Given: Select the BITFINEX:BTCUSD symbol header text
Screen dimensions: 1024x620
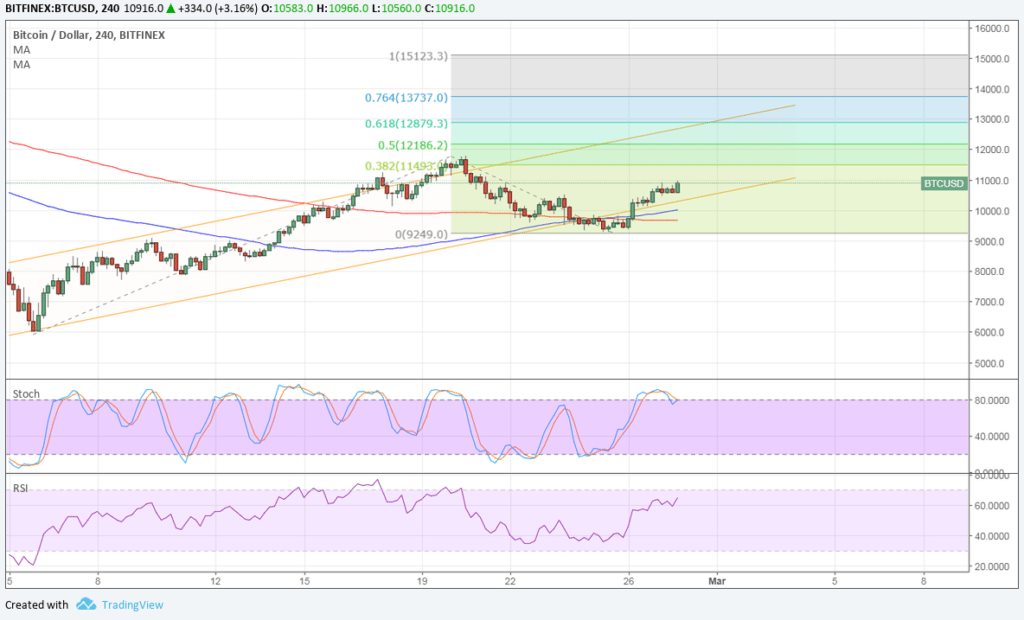Looking at the screenshot, I should coord(48,8).
